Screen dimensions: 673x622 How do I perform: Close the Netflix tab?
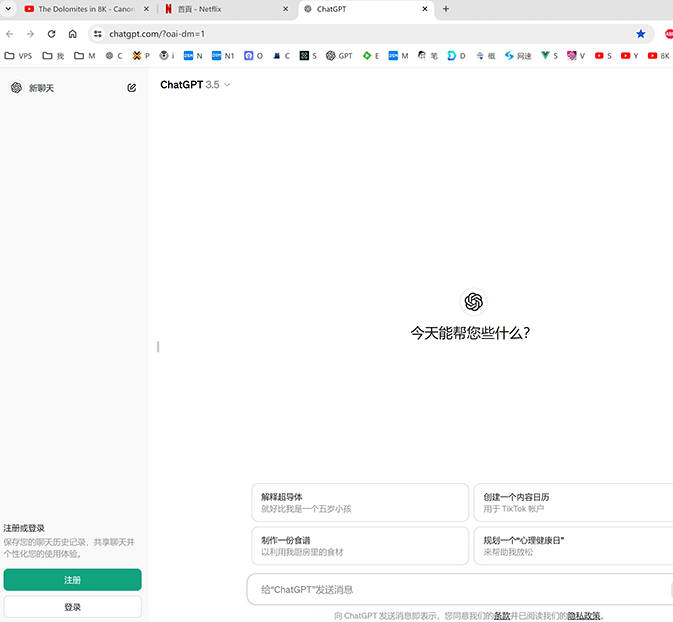[285, 9]
